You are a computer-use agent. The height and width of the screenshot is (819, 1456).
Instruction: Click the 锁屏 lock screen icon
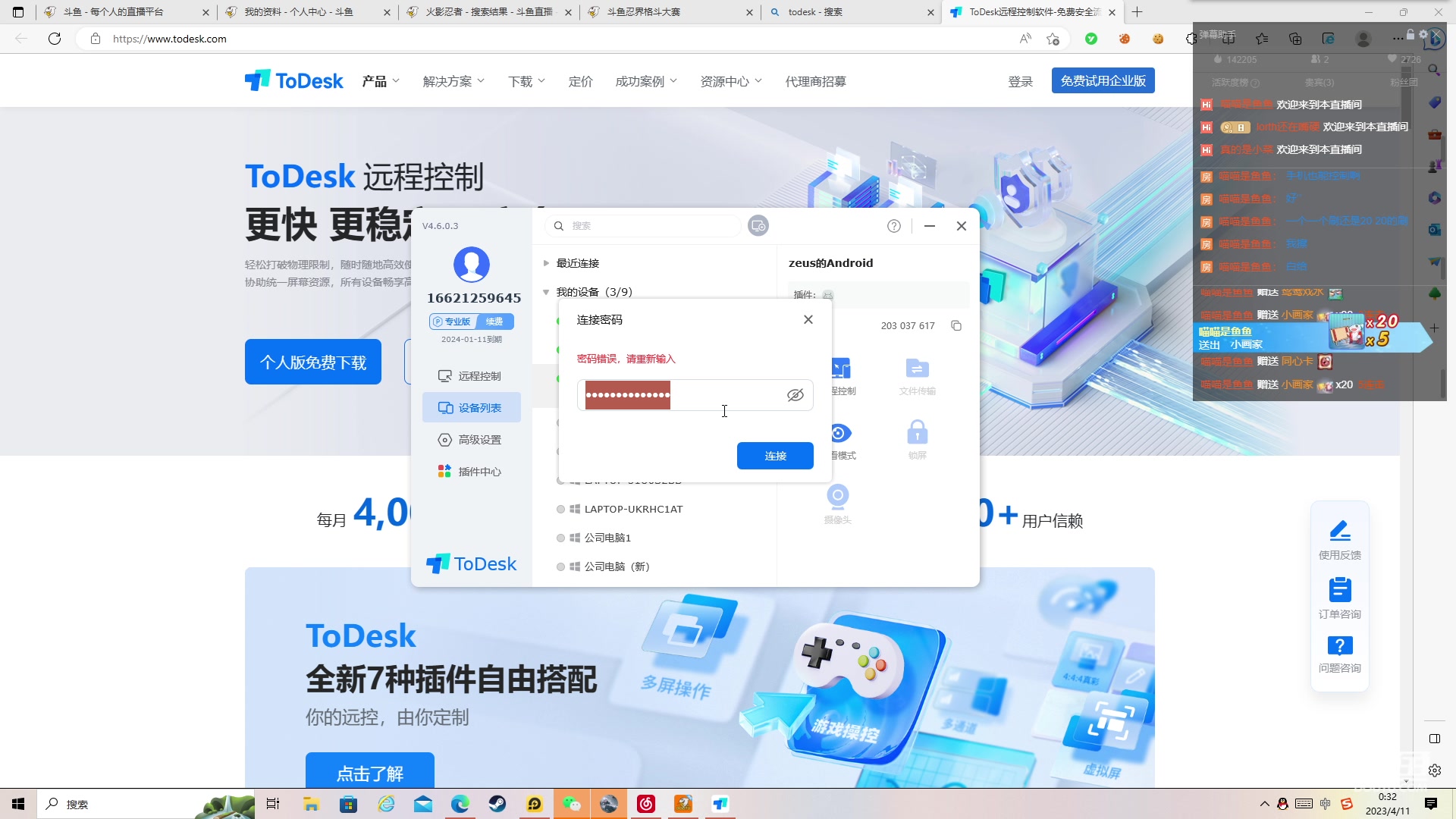click(917, 441)
